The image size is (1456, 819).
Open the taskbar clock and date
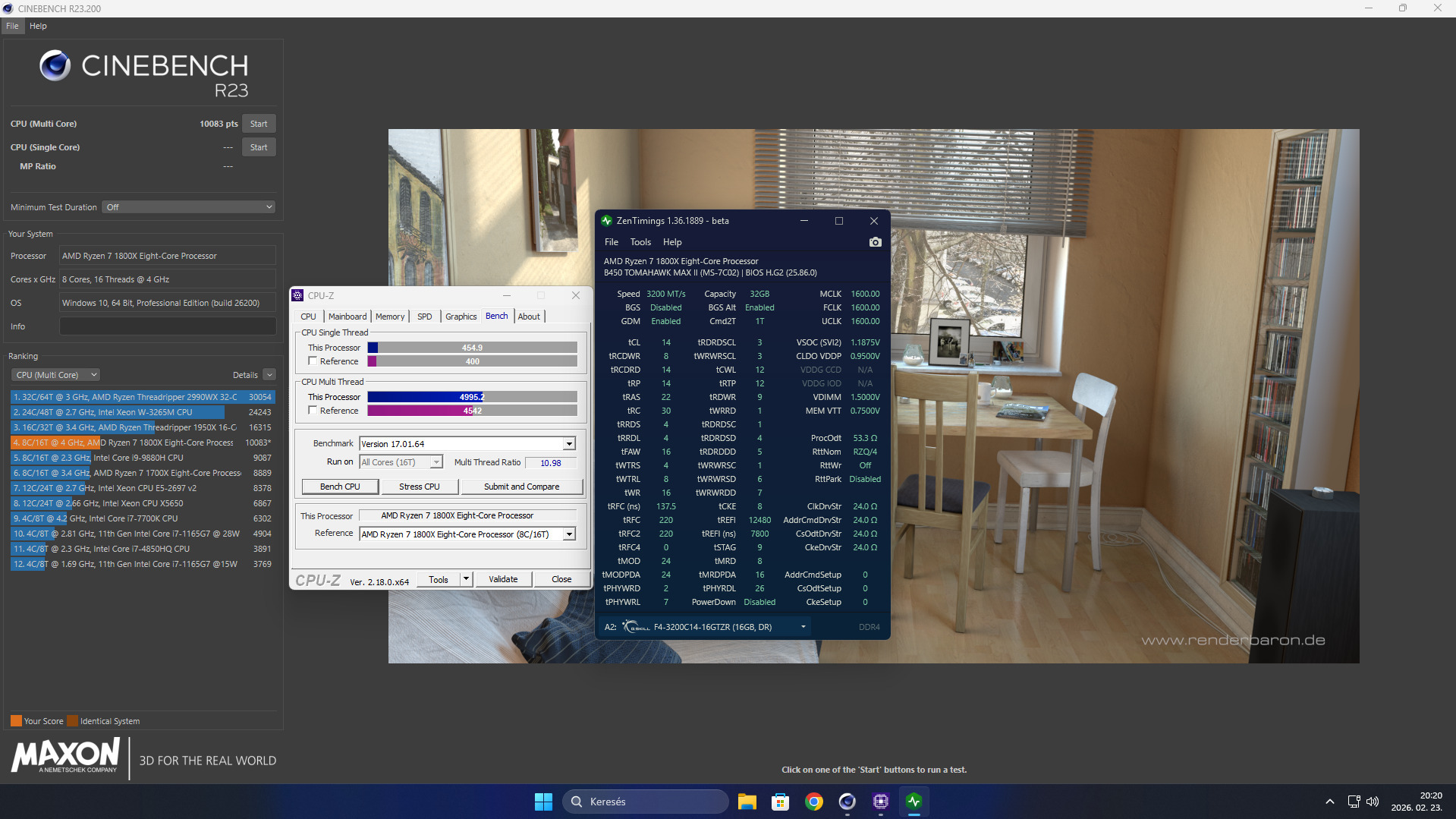[x=1417, y=802]
